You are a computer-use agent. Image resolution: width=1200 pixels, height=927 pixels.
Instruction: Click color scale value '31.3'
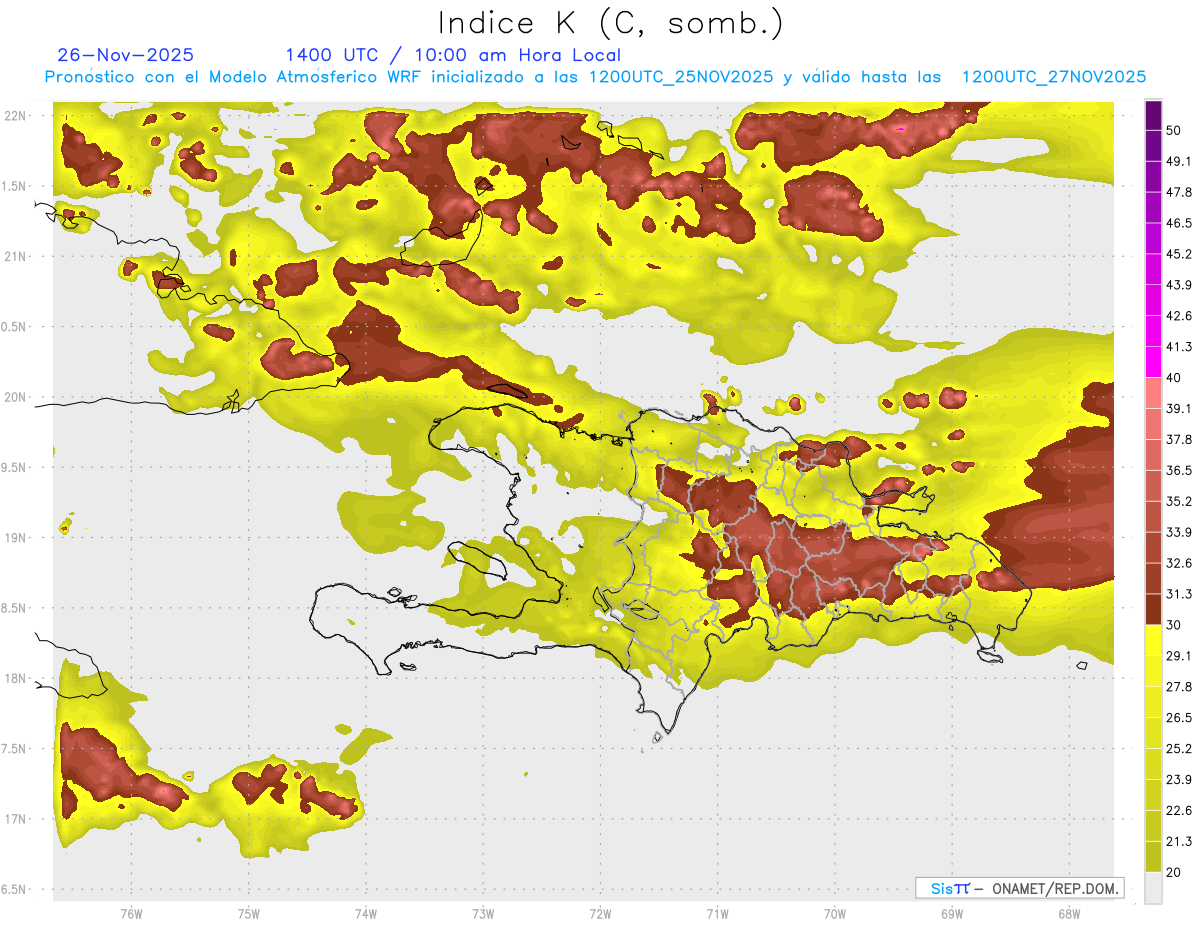tap(1179, 594)
